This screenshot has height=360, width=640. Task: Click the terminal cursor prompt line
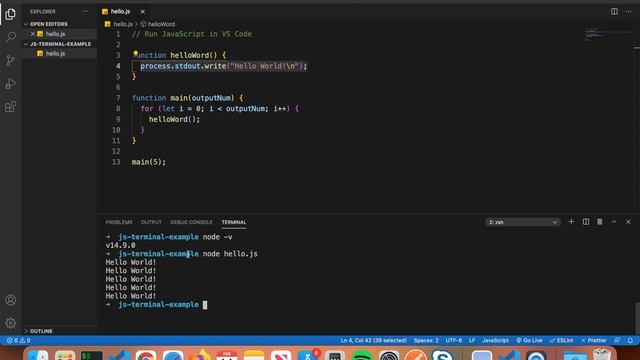157,304
